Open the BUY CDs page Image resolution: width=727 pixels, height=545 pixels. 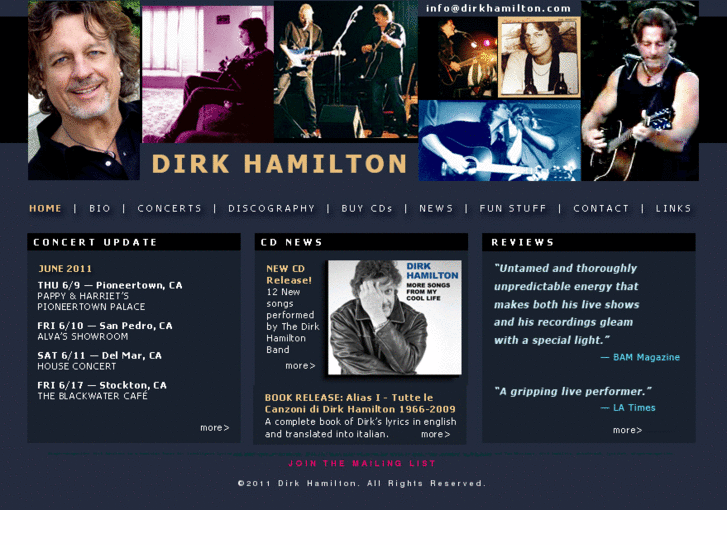367,209
